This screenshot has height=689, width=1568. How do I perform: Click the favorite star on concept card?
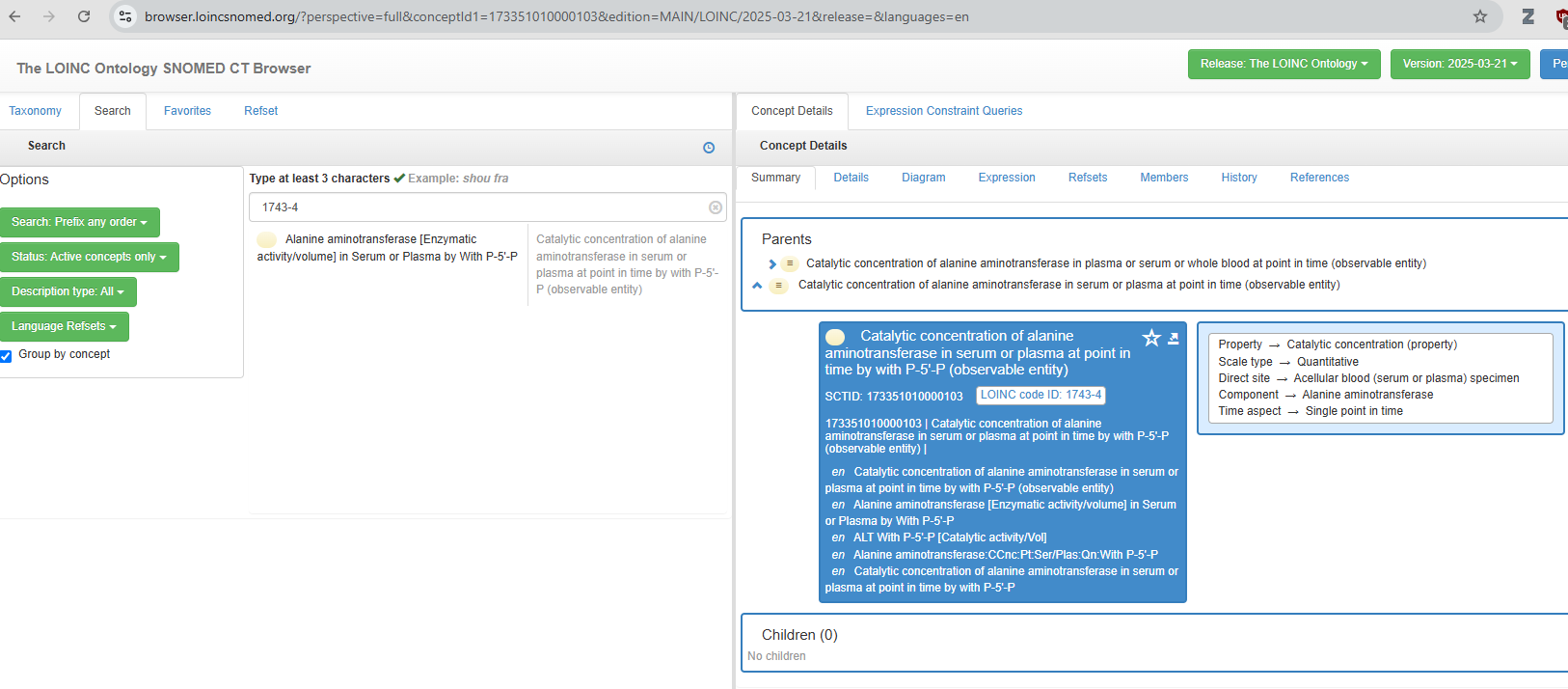[x=1151, y=338]
